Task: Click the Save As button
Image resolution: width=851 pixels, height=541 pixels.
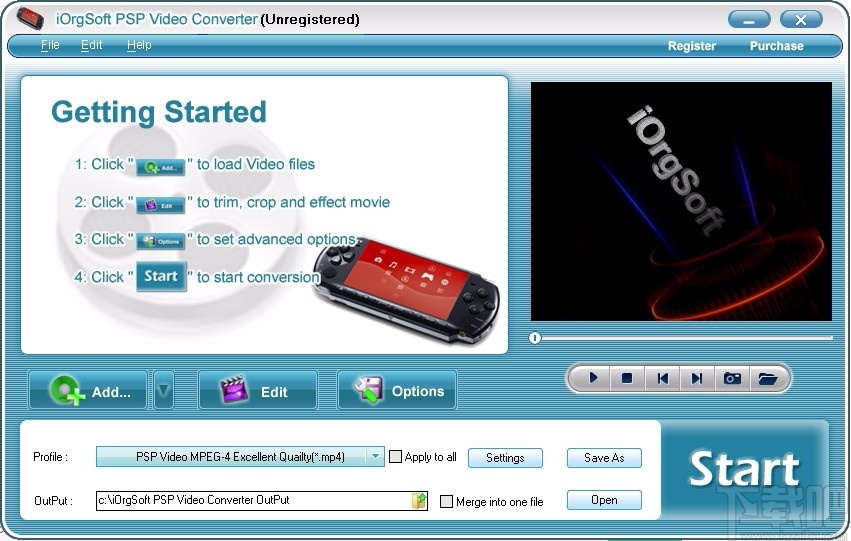Action: click(604, 457)
